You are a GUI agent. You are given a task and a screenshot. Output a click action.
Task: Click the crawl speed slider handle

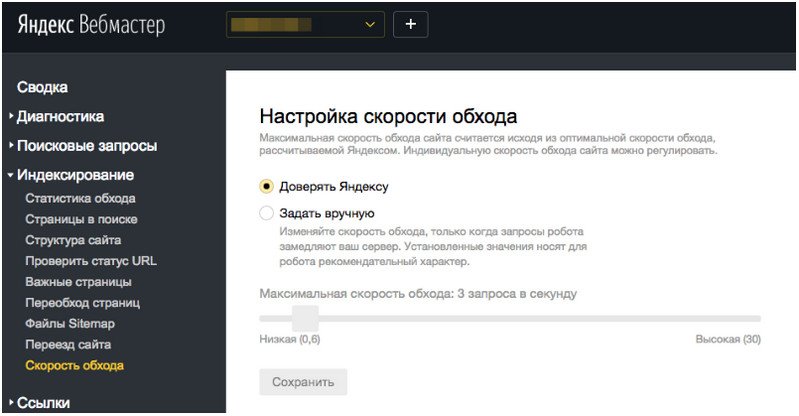(x=305, y=318)
